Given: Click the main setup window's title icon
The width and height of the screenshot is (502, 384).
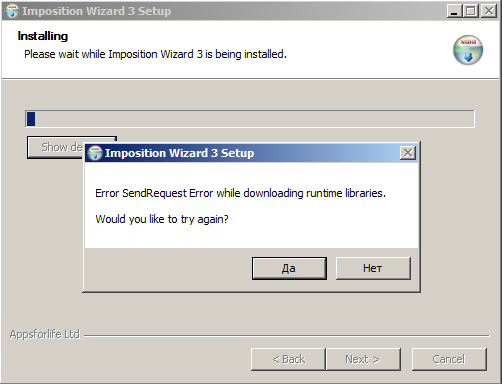Looking at the screenshot, I should (x=12, y=11).
